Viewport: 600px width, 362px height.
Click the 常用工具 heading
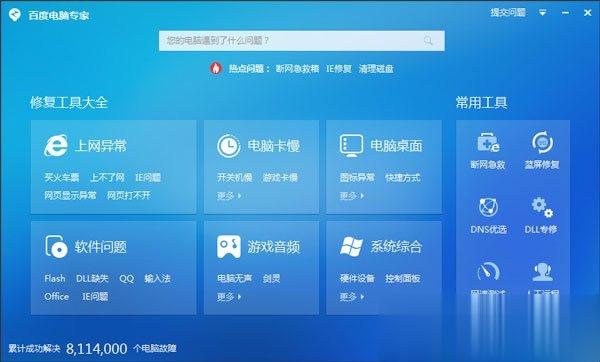point(481,103)
